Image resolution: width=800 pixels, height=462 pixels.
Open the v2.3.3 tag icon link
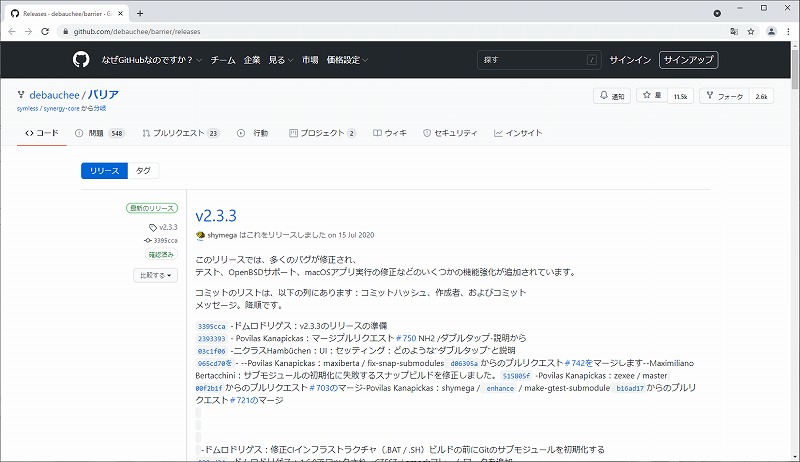pyautogui.click(x=163, y=227)
